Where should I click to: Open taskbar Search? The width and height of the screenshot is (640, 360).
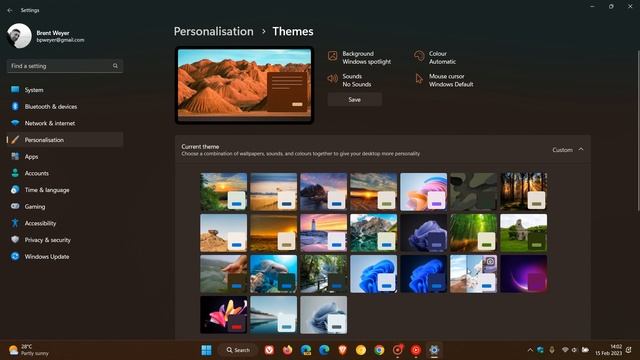coord(238,350)
